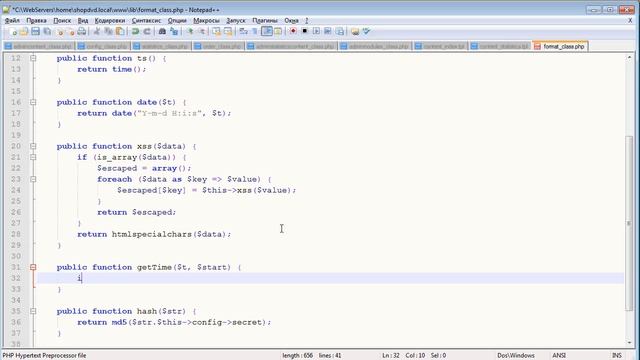Close document with menu bar X

(630, 20)
